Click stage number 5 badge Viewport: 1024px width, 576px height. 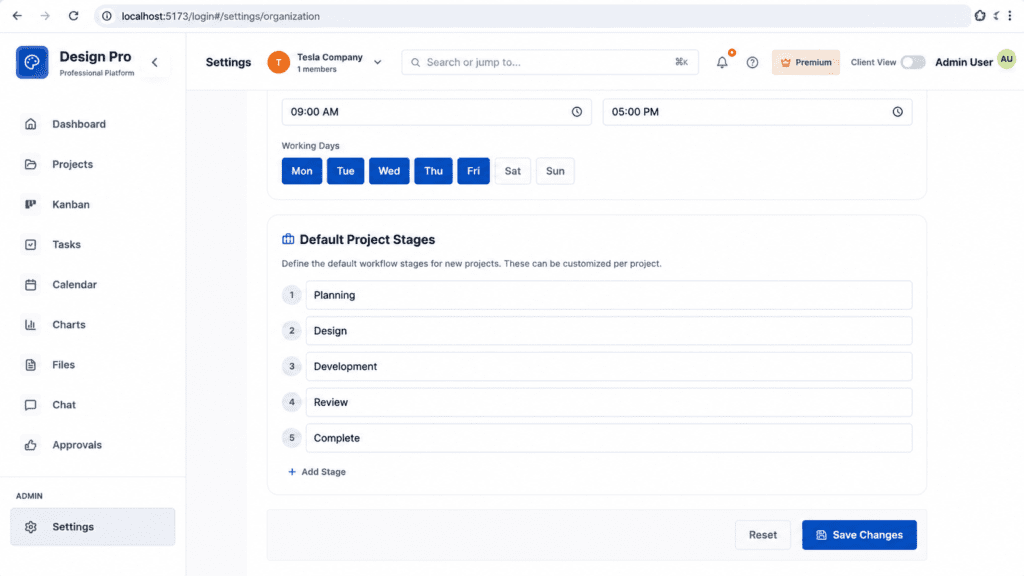click(292, 438)
